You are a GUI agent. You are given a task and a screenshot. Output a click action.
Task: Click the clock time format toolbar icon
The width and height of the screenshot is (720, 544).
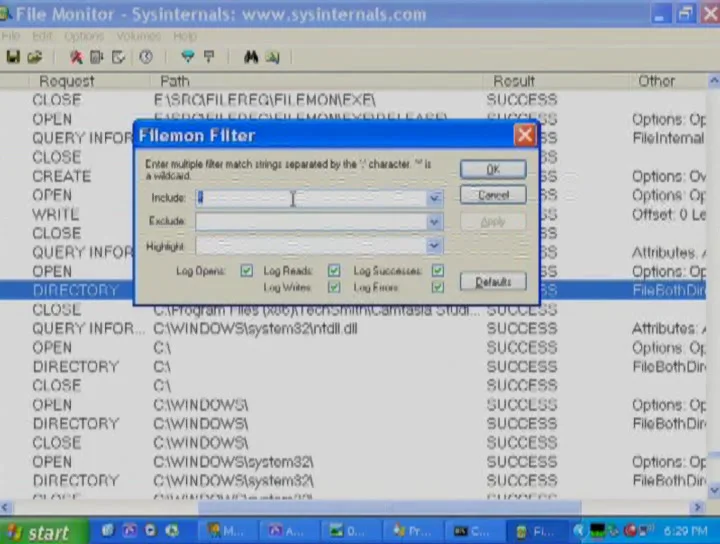click(x=146, y=57)
